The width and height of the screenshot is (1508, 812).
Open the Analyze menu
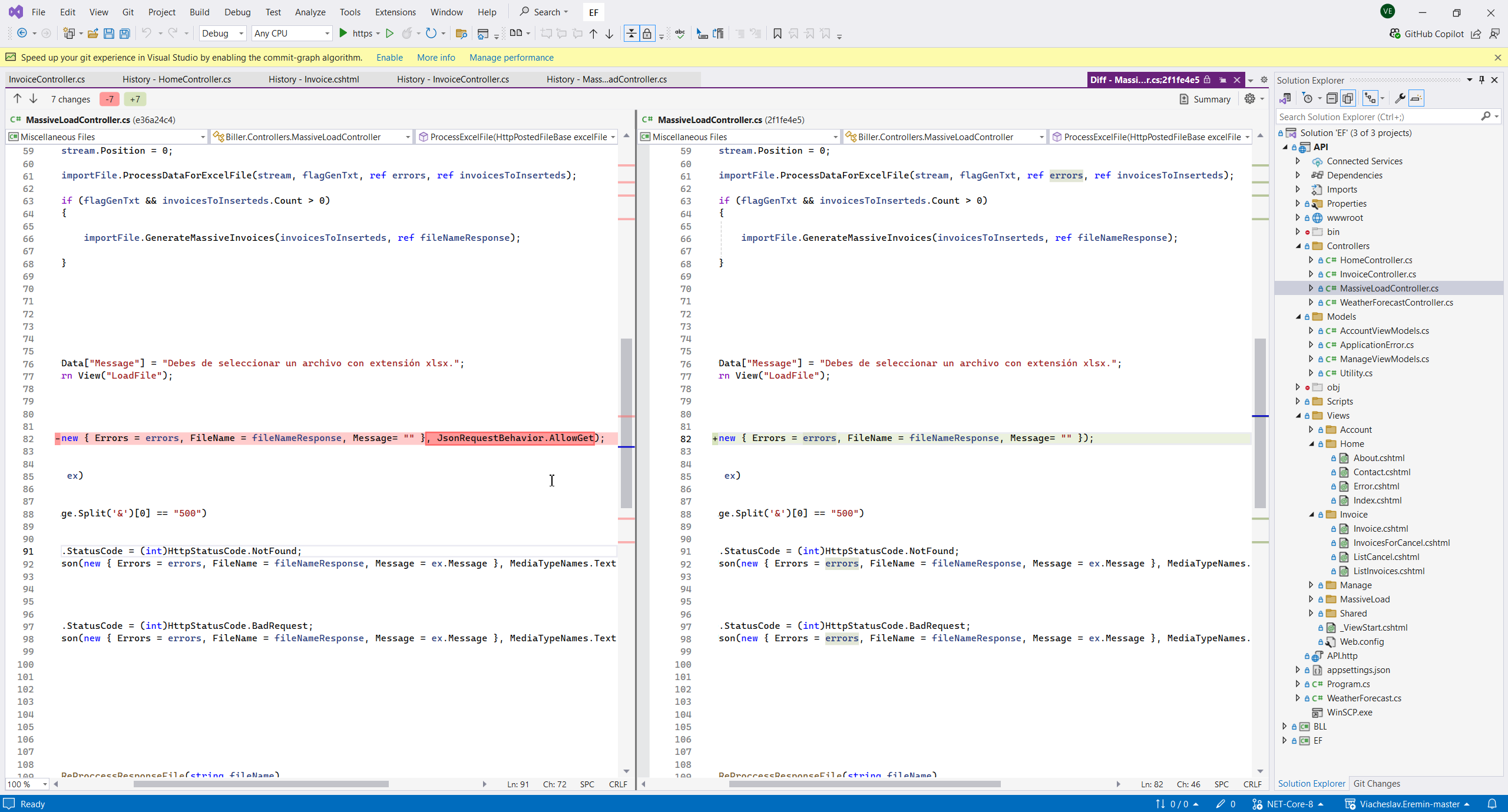pyautogui.click(x=310, y=12)
